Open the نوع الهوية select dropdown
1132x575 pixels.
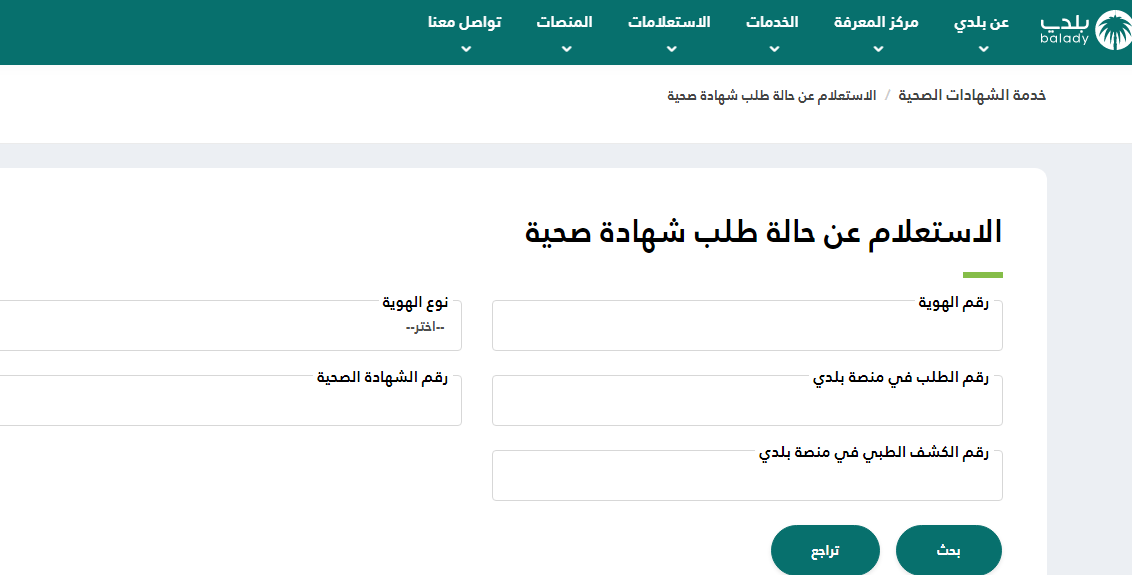230,328
